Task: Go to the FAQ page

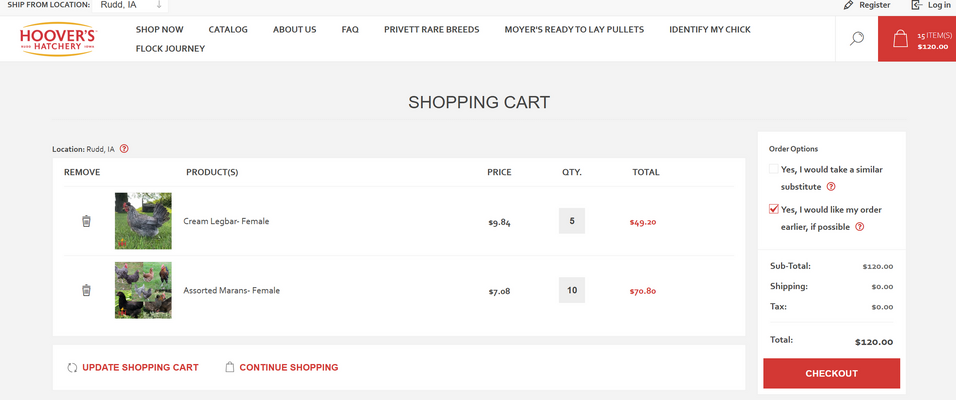Action: pos(350,29)
